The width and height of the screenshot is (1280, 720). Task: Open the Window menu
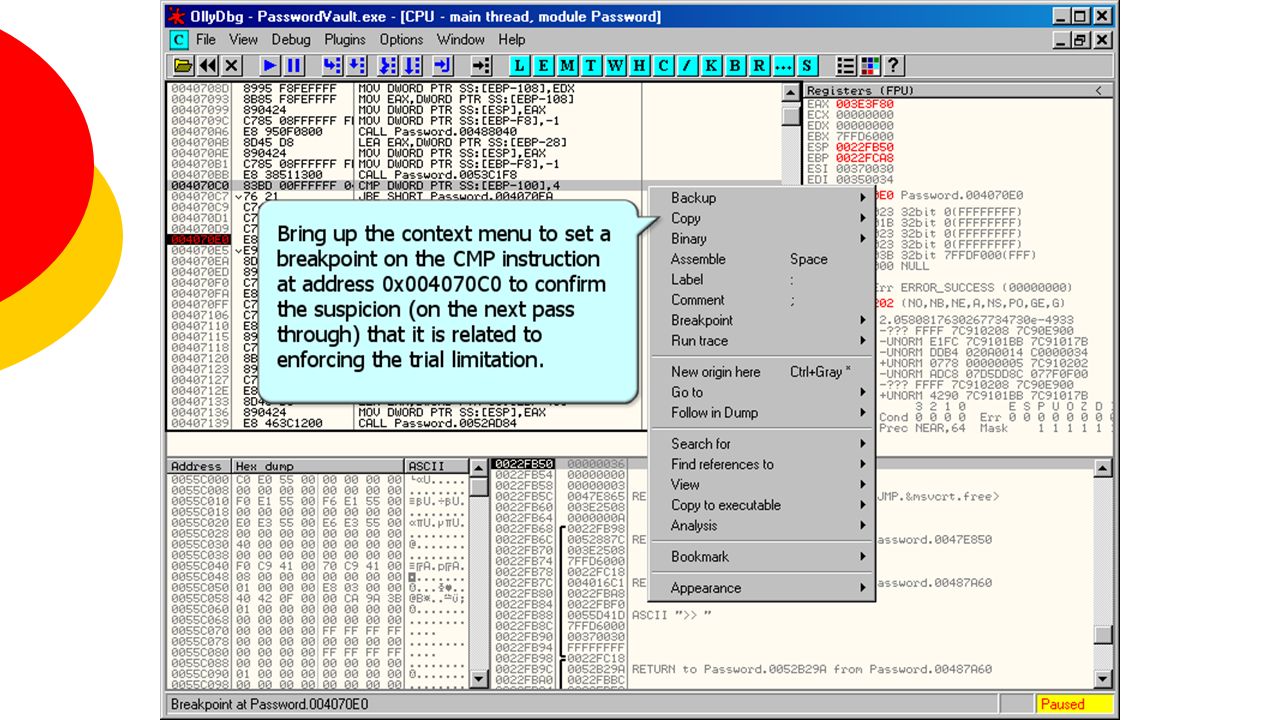click(x=461, y=40)
